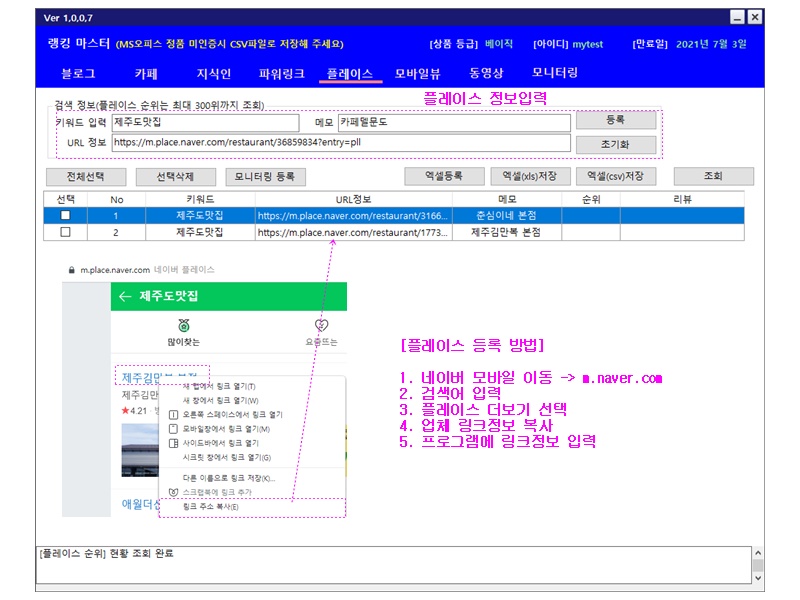The width and height of the screenshot is (800, 600).
Task: Tick the checkbox in row 2
Action: (65, 232)
